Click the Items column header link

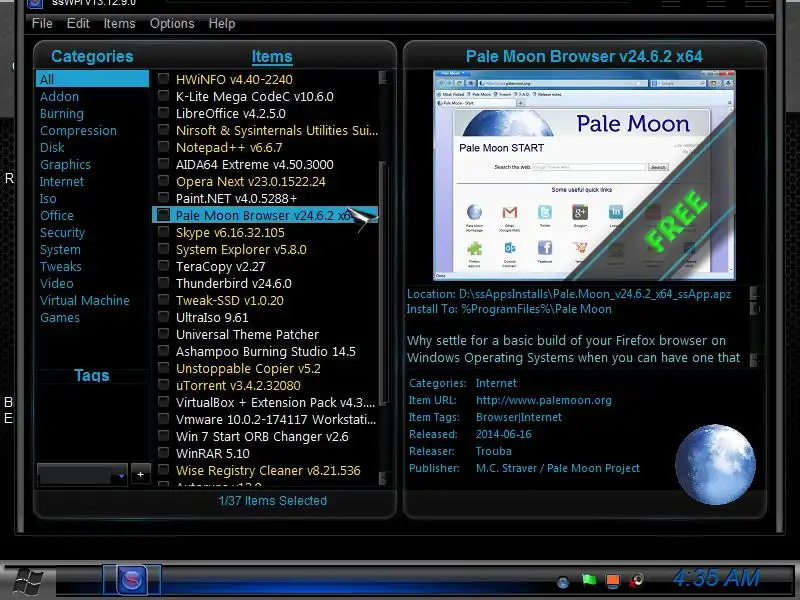(x=272, y=57)
